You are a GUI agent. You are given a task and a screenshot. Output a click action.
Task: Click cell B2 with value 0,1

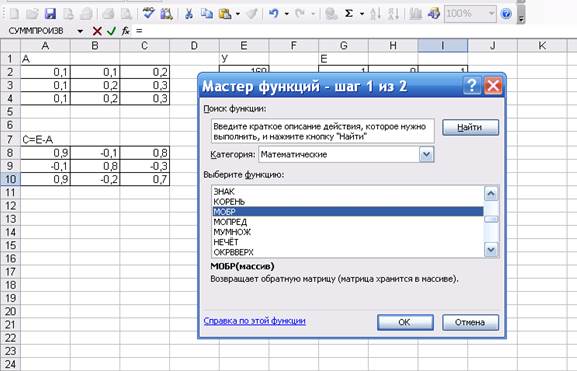point(95,72)
